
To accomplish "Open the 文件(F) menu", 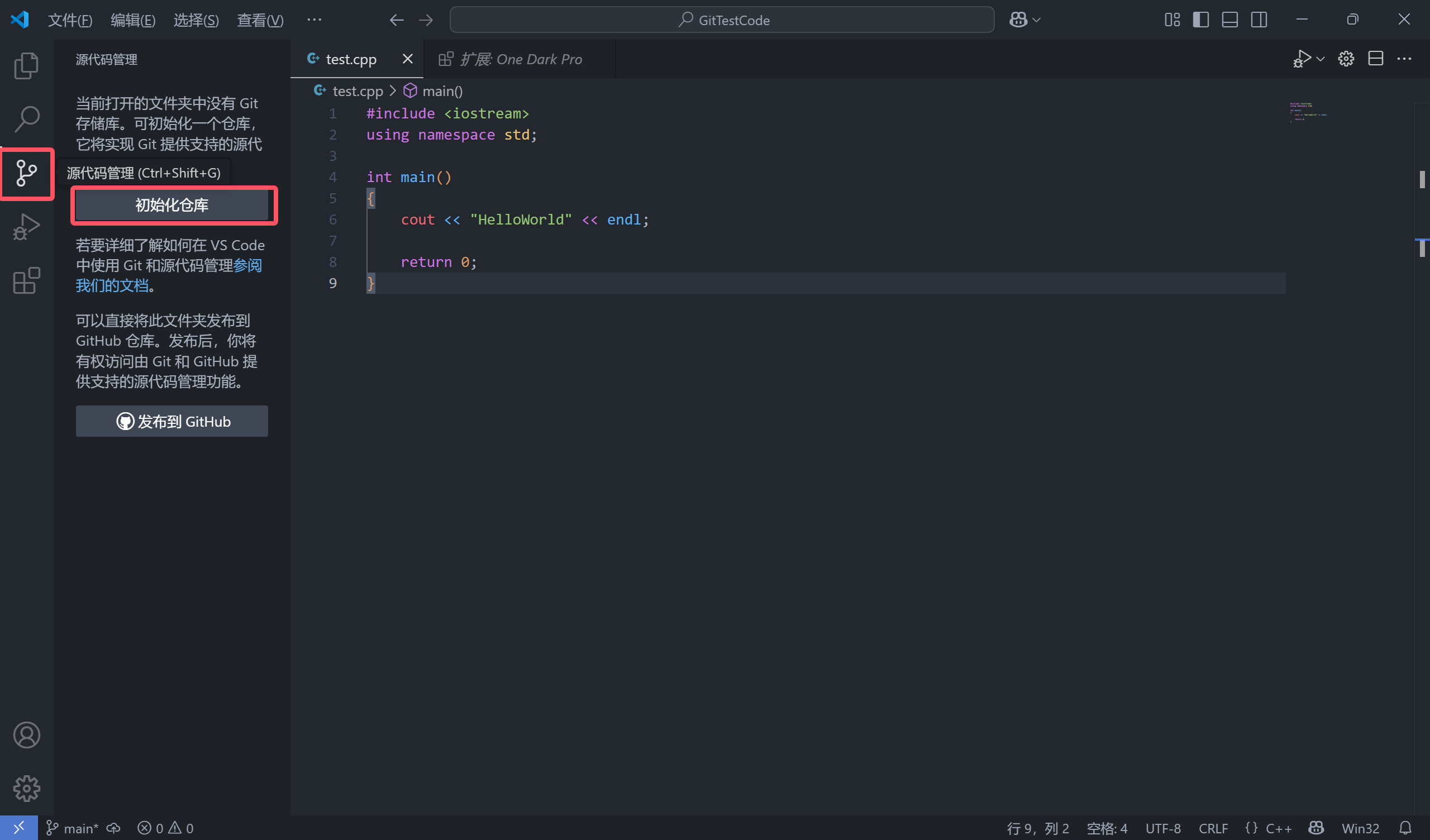I will pos(69,20).
